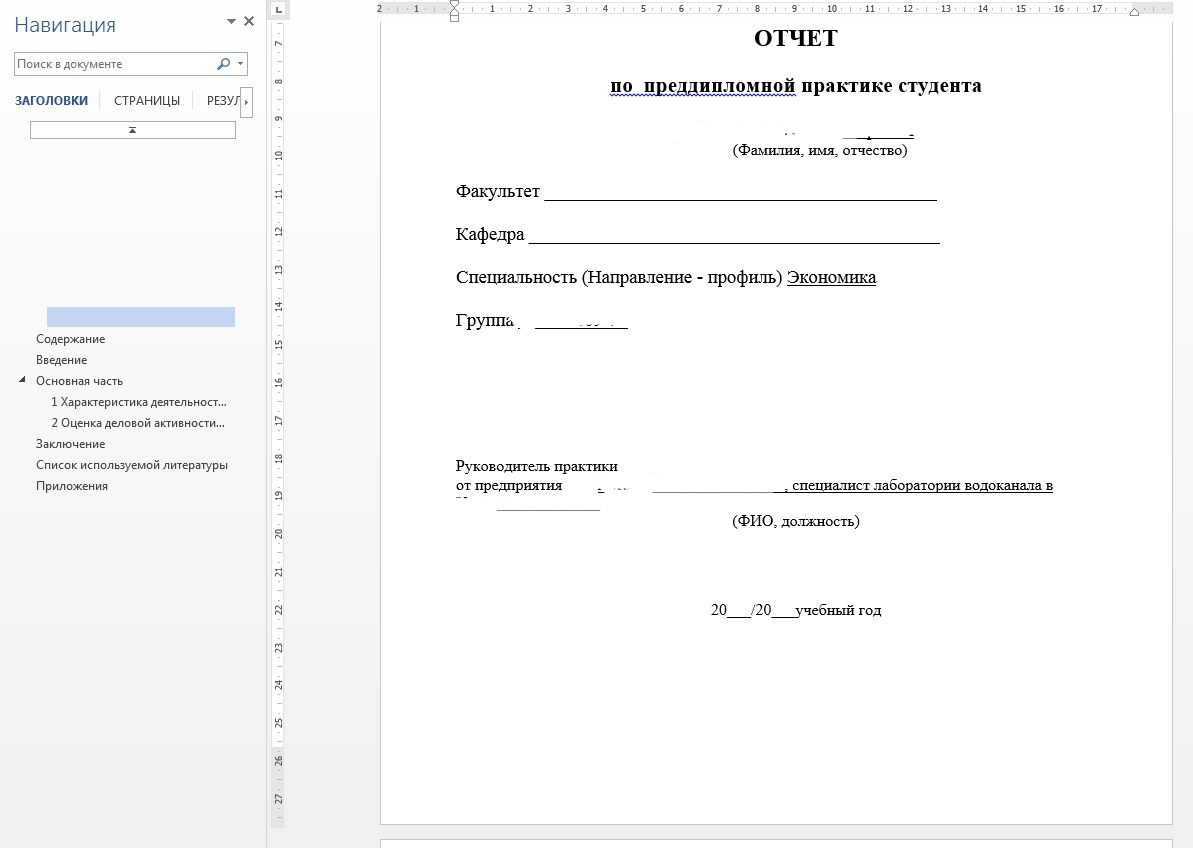Click the '(ФИО, должность)' caption
The height and width of the screenshot is (848, 1193).
[796, 521]
